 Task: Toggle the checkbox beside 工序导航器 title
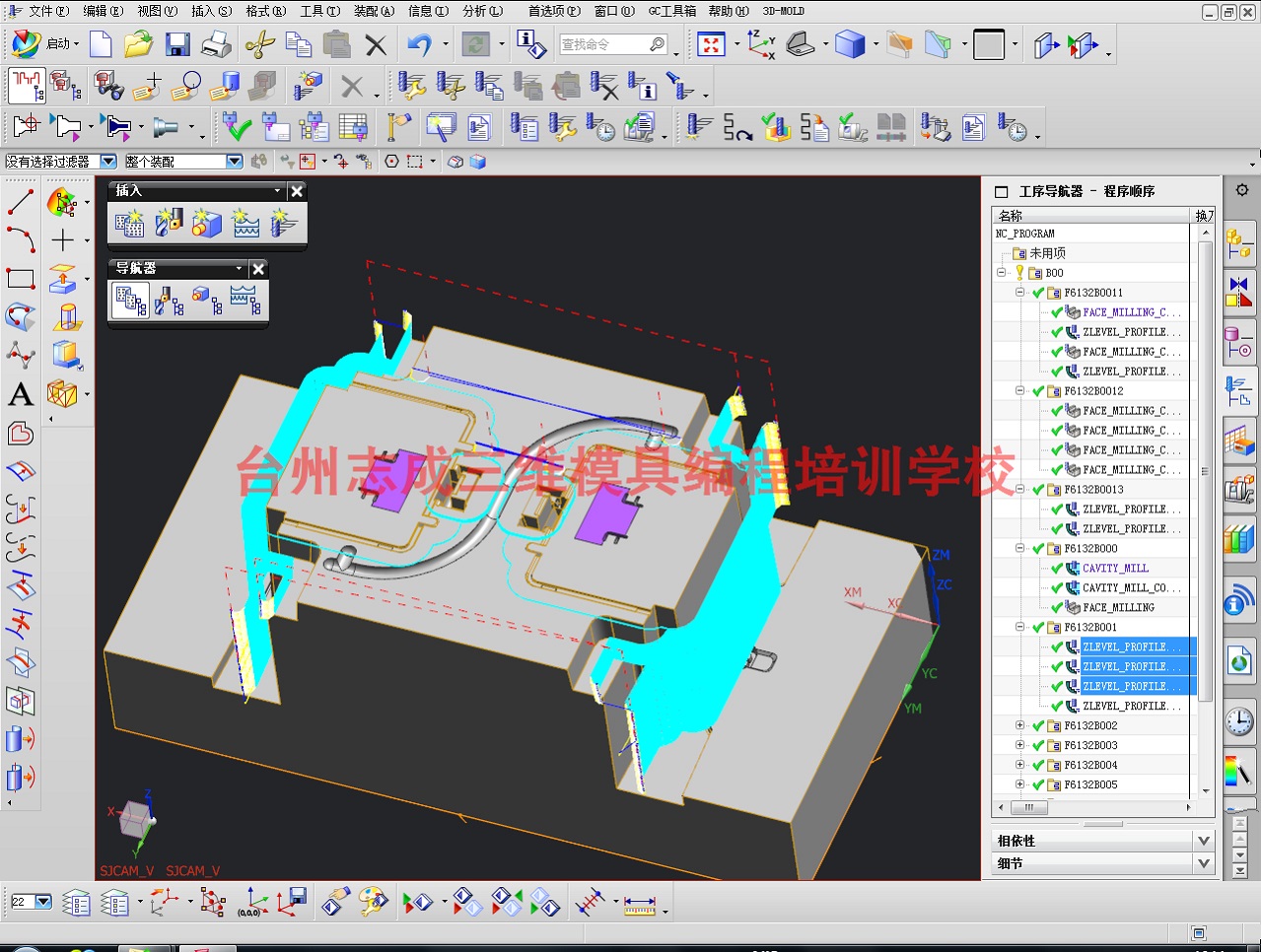click(1002, 192)
